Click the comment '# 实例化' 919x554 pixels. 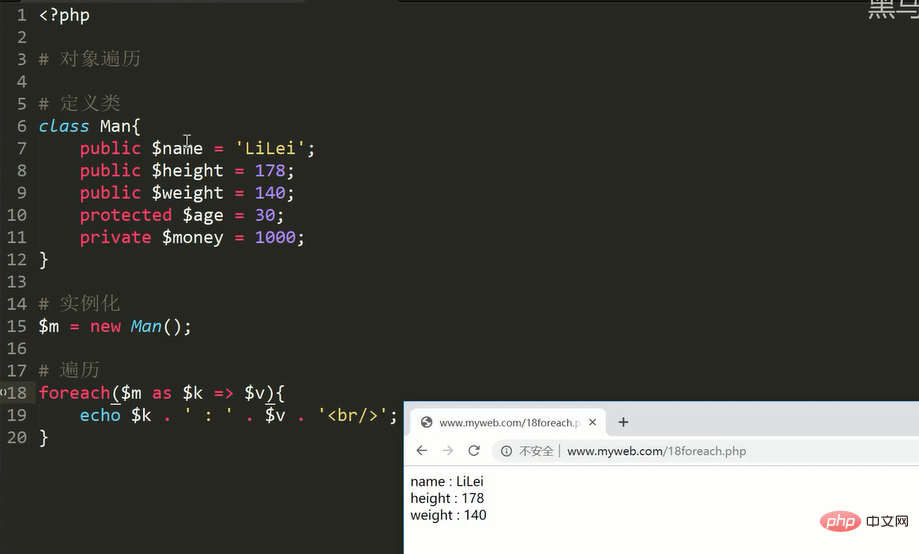point(80,304)
